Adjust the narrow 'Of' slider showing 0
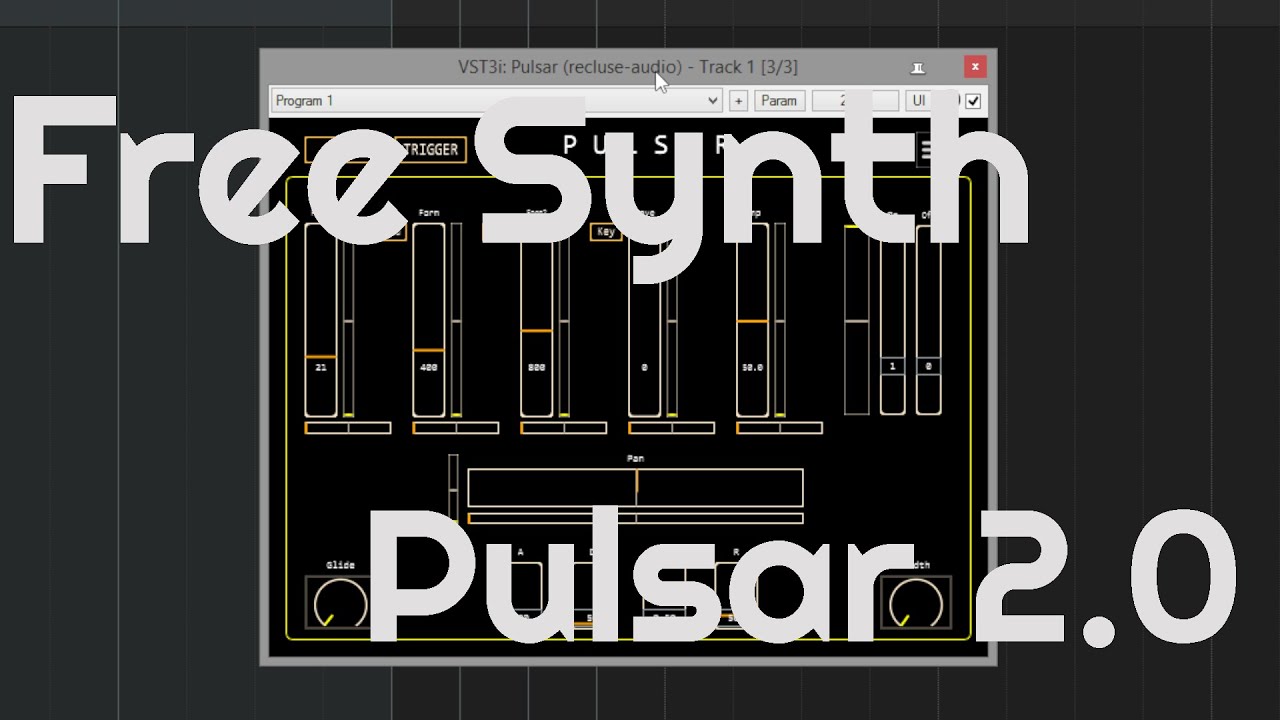1280x720 pixels. tap(929, 319)
